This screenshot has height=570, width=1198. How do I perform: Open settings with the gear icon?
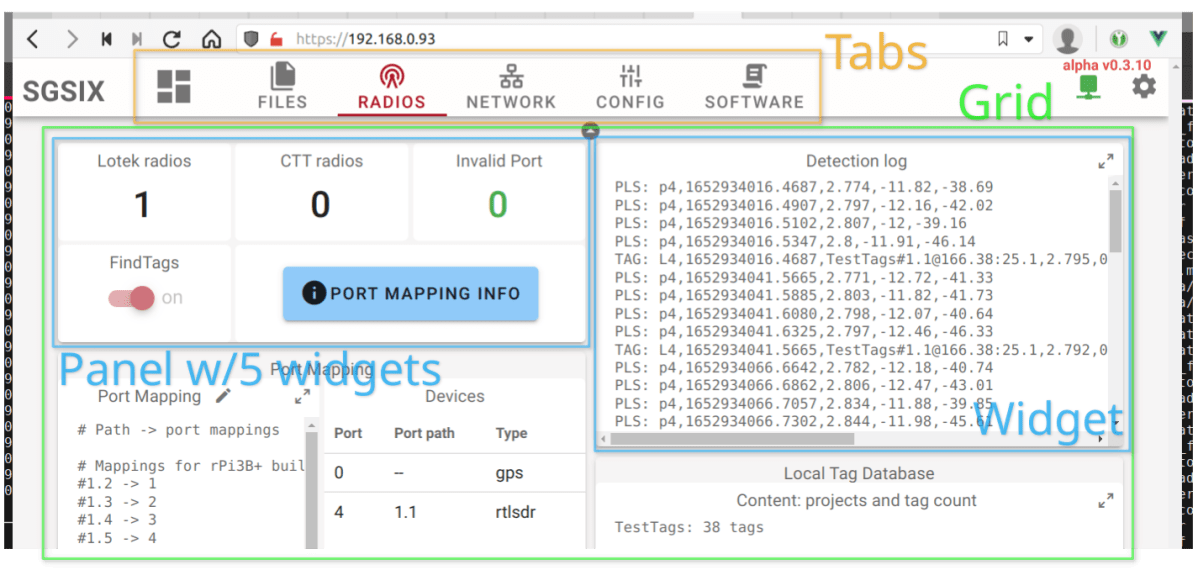tap(1144, 86)
